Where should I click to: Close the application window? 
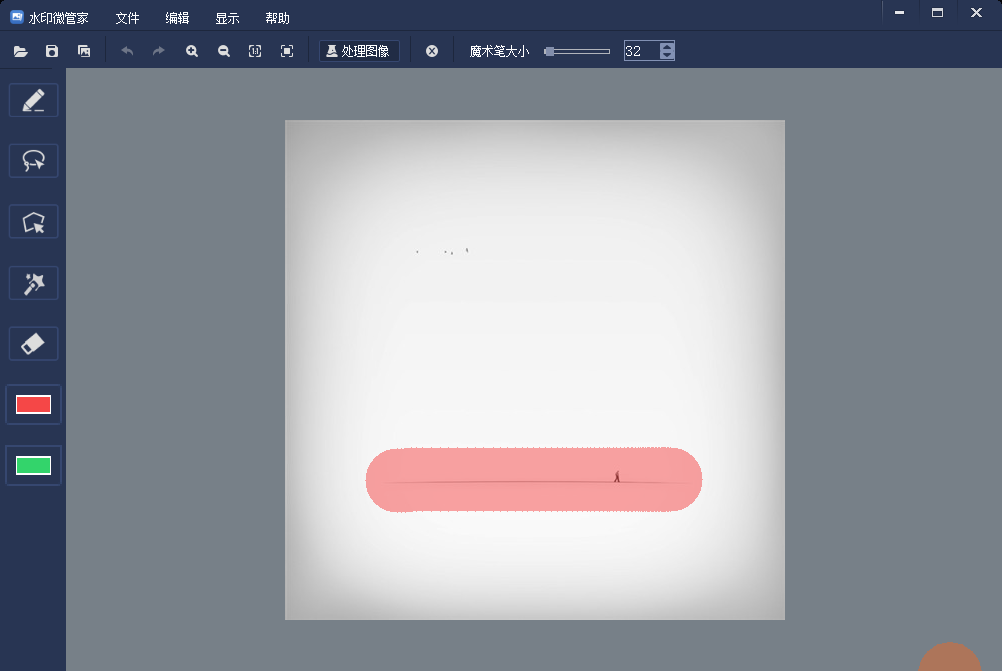click(x=976, y=13)
